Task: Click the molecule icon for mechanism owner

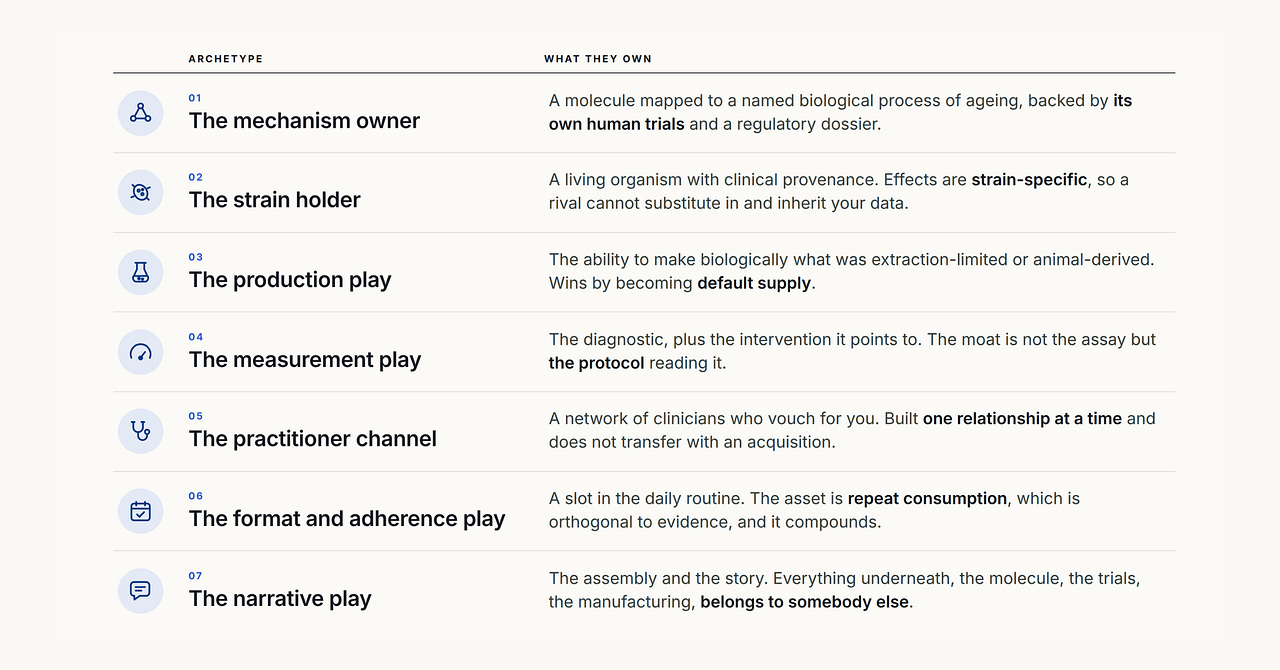Action: tap(141, 113)
